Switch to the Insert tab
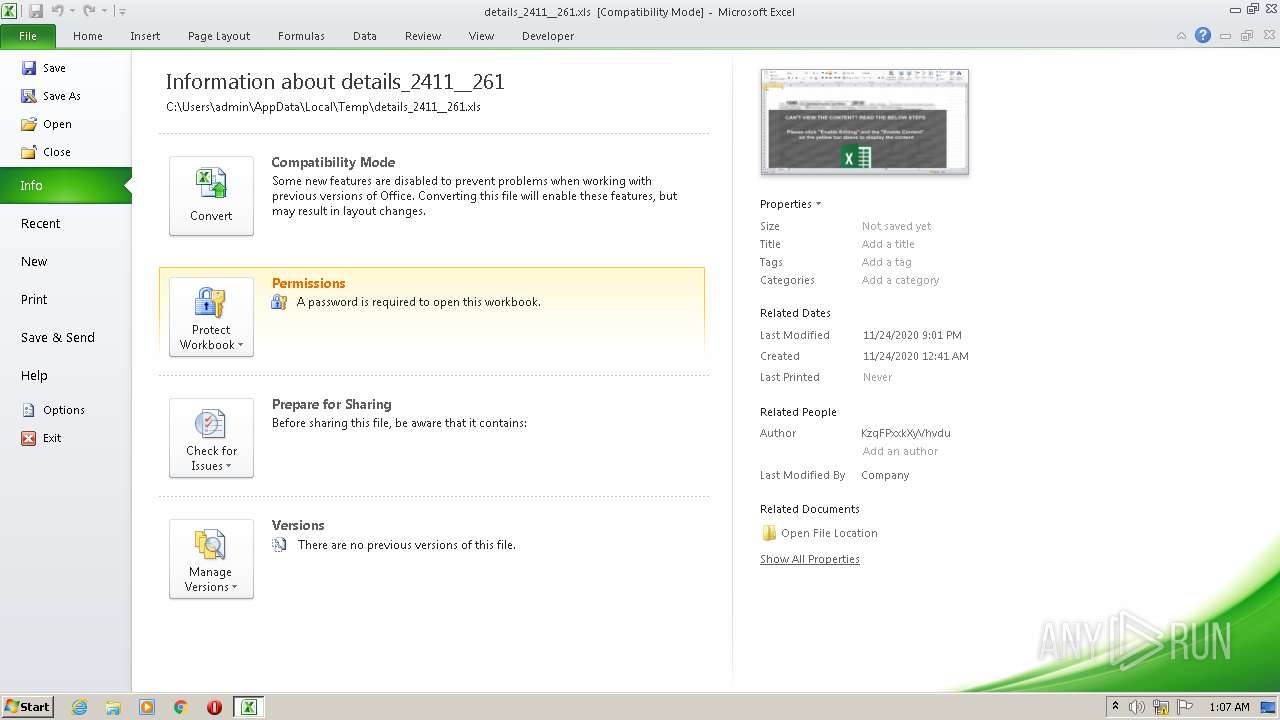This screenshot has height=720, width=1280. (145, 36)
